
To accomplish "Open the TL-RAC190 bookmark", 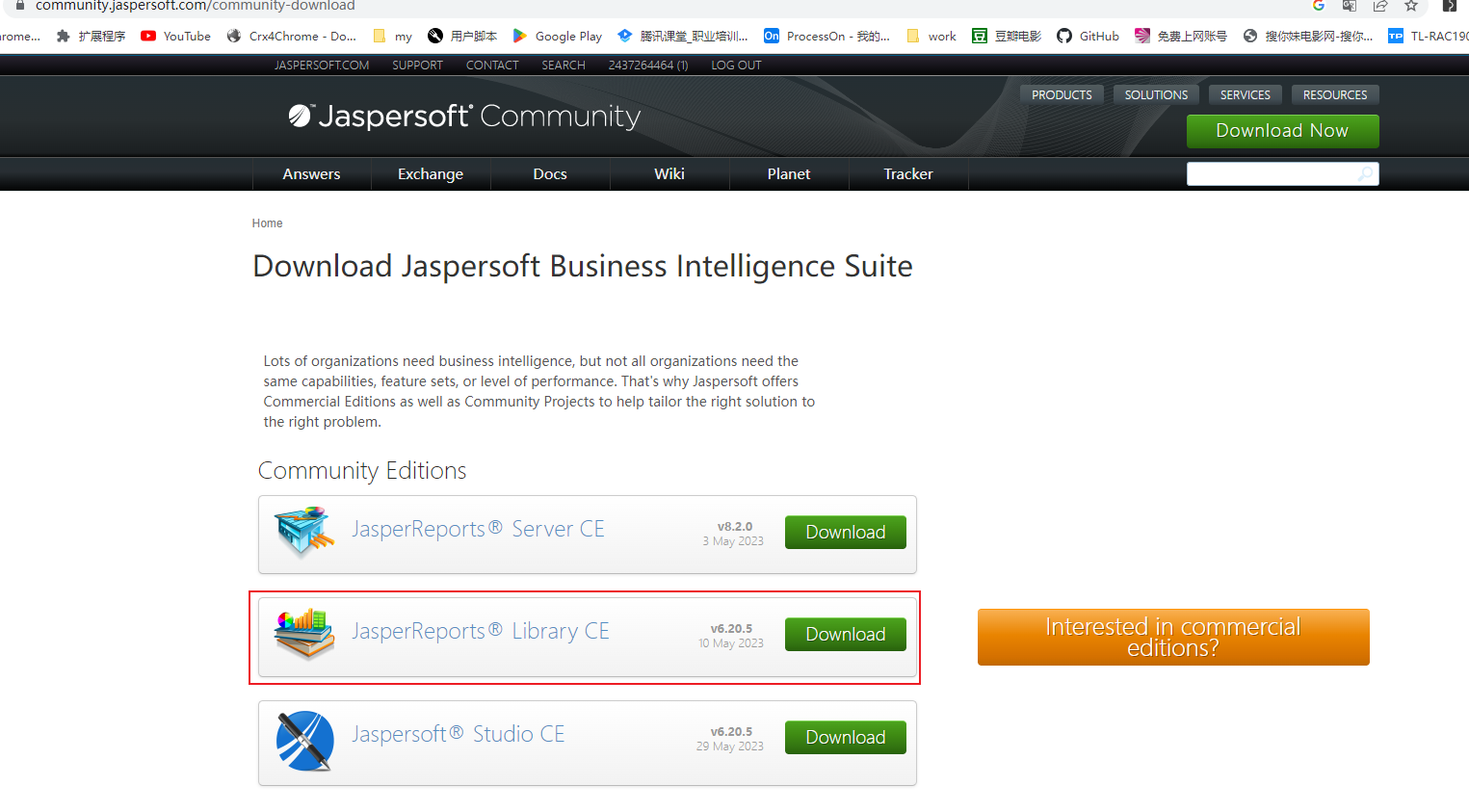I will [x=1429, y=36].
